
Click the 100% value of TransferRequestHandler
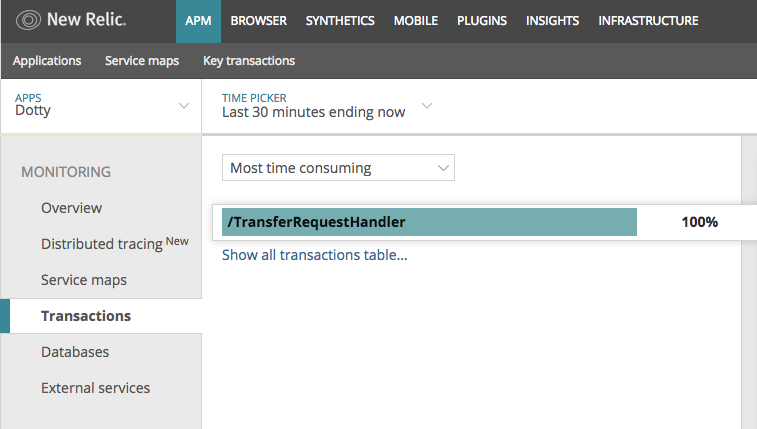tap(700, 222)
